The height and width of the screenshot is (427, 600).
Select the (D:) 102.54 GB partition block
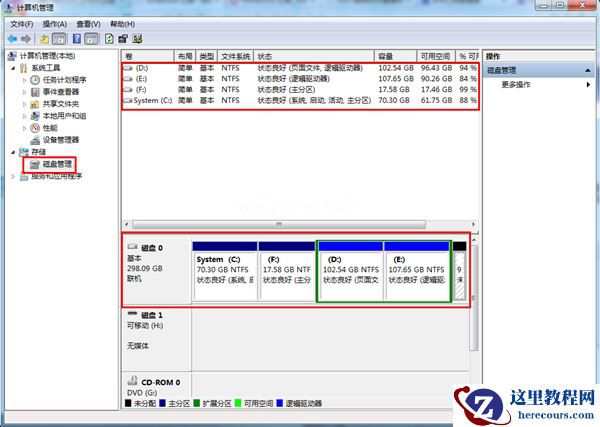point(351,271)
